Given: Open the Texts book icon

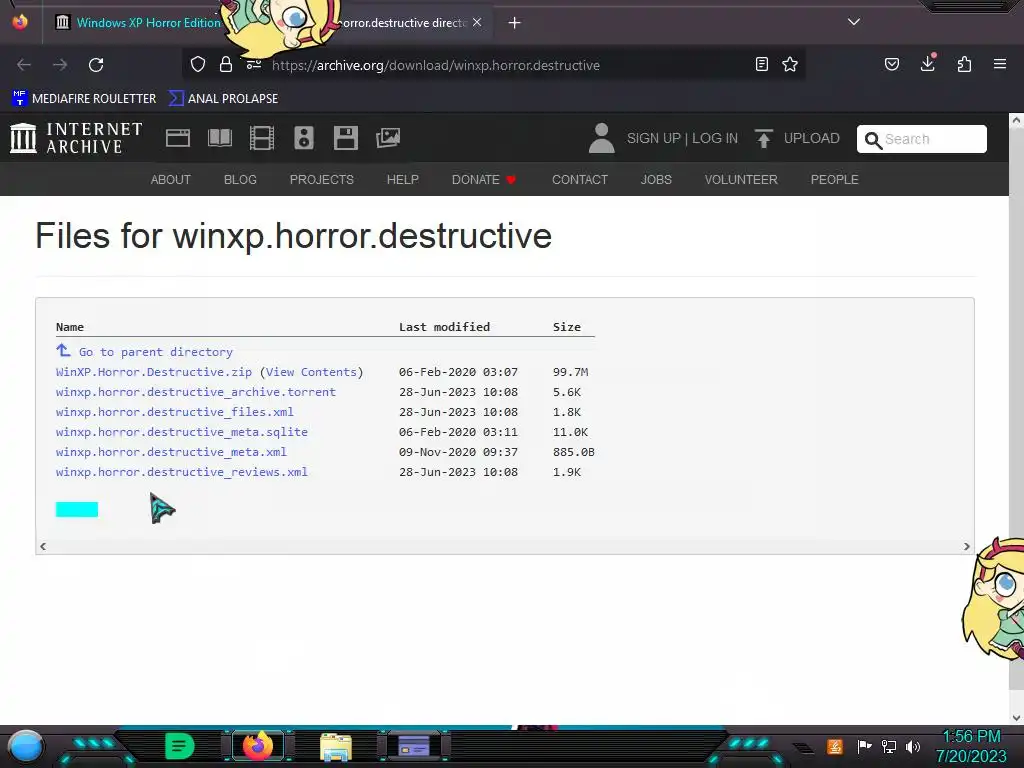Looking at the screenshot, I should [220, 138].
